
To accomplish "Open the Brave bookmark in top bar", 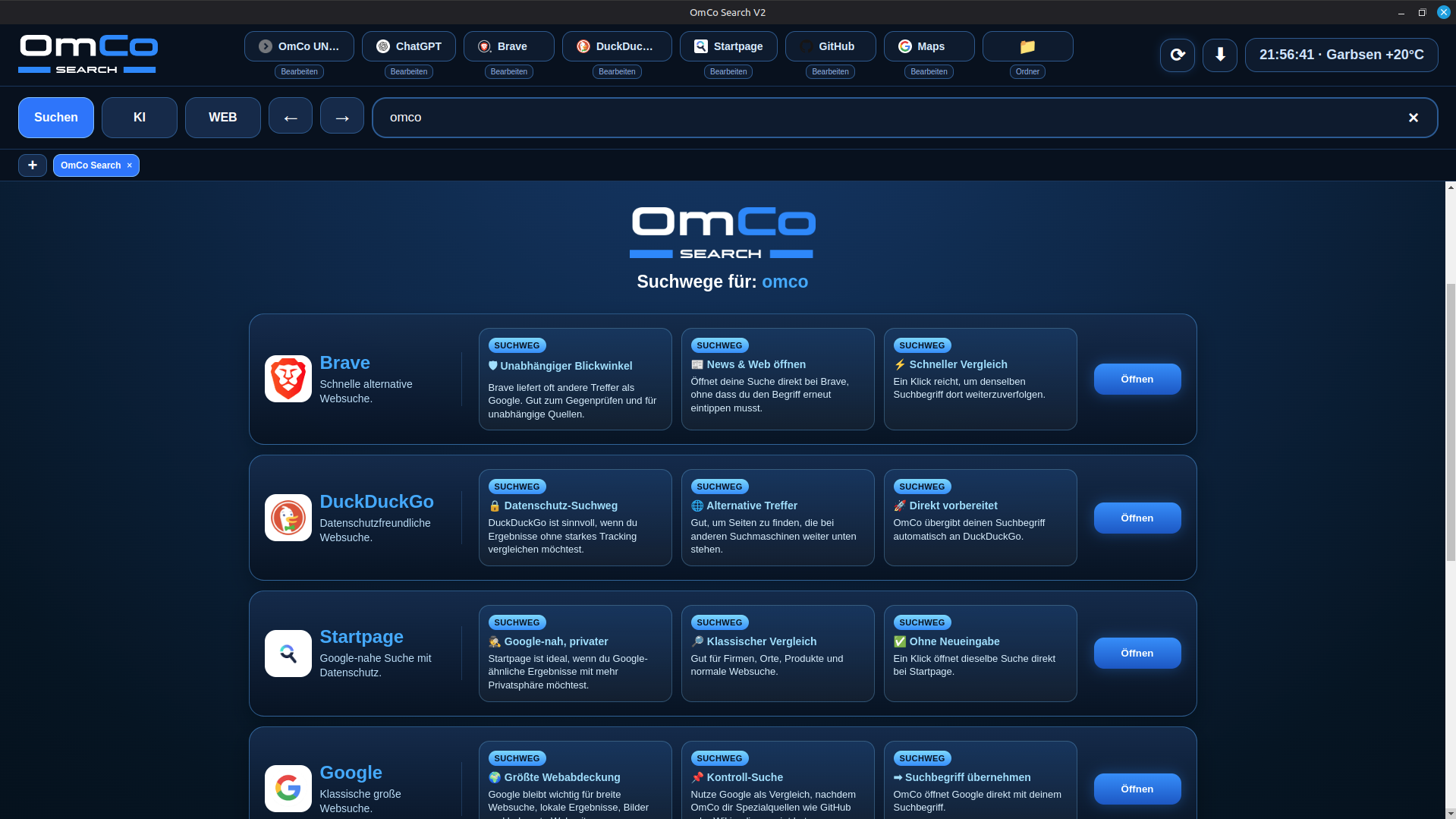I will click(x=508, y=46).
